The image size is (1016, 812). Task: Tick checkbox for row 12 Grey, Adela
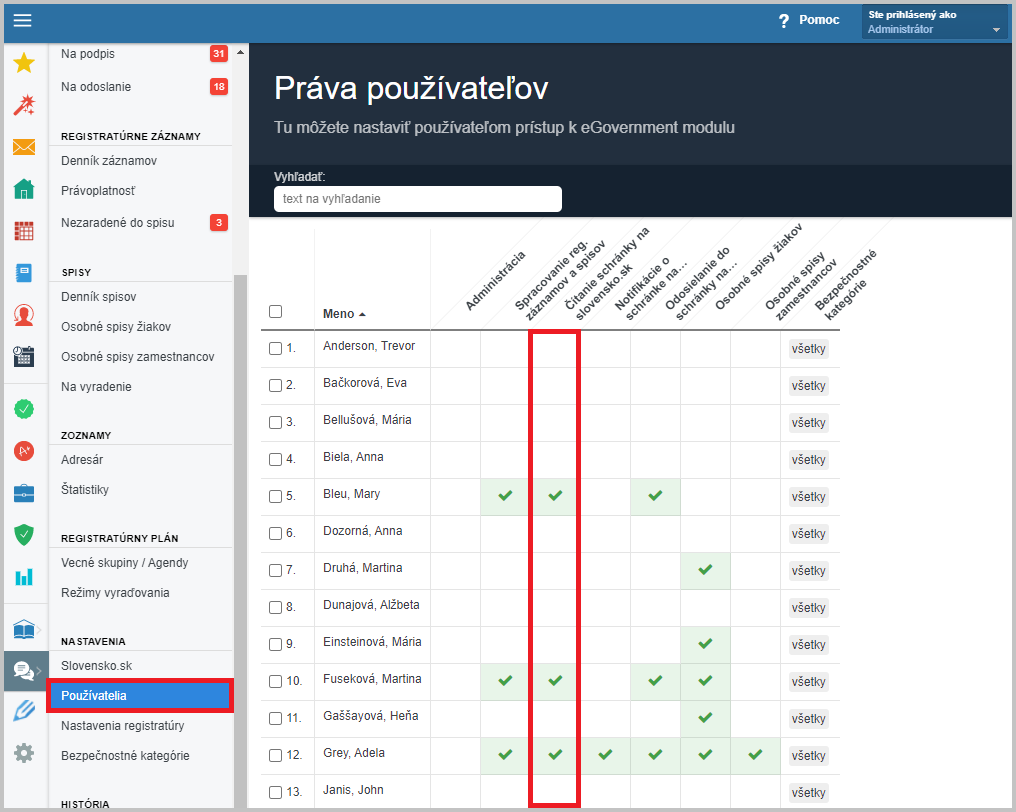(x=275, y=755)
